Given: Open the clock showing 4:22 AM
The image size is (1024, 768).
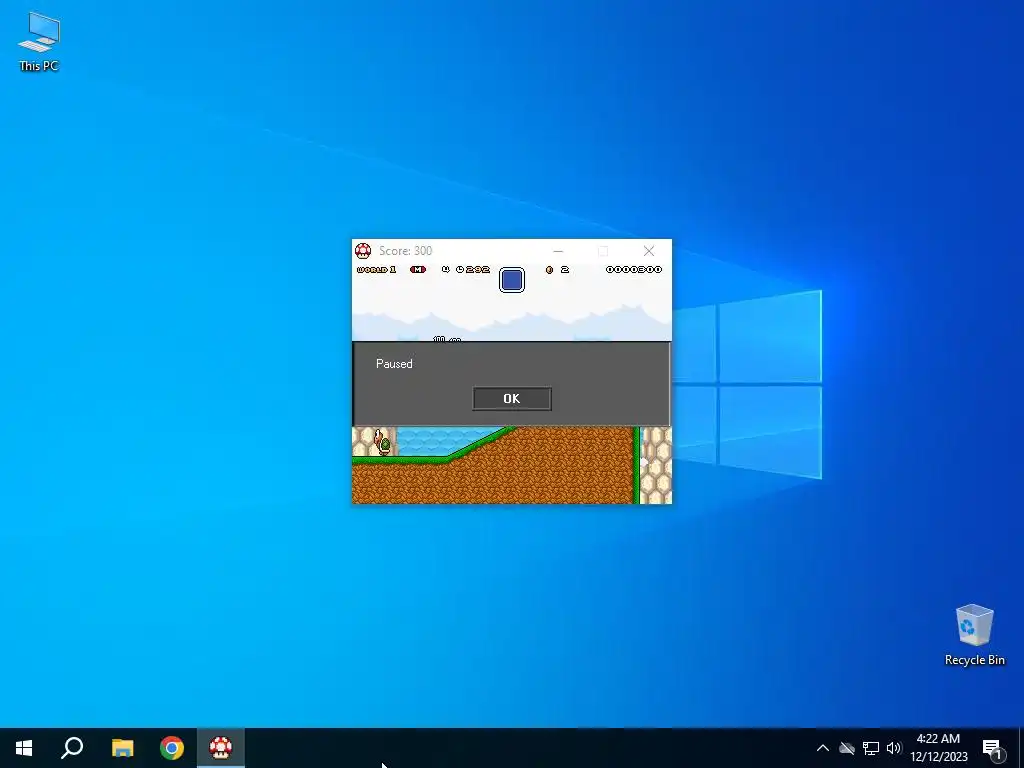Looking at the screenshot, I should 938,748.
